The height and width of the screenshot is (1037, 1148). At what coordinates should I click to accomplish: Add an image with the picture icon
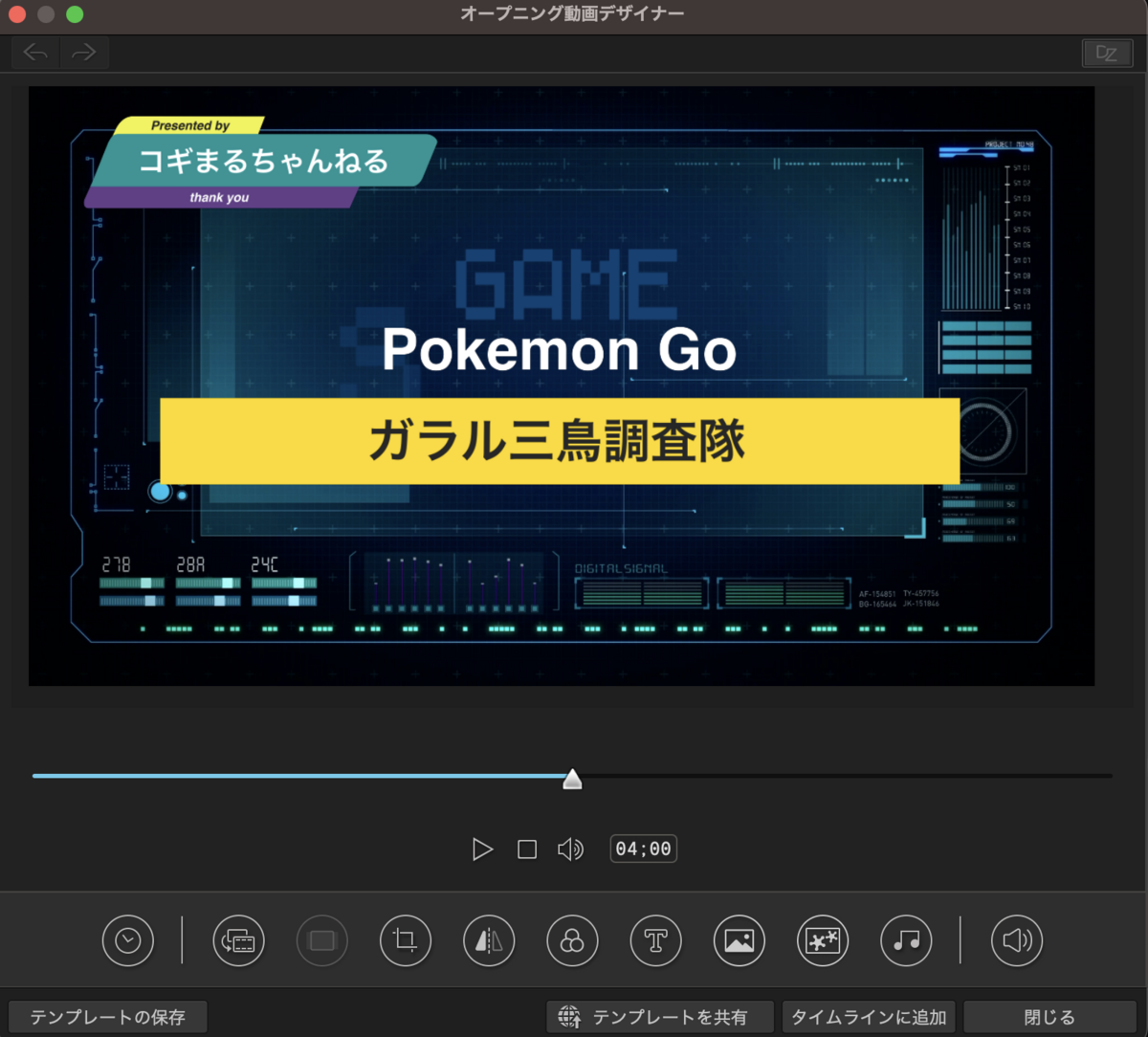coord(740,940)
